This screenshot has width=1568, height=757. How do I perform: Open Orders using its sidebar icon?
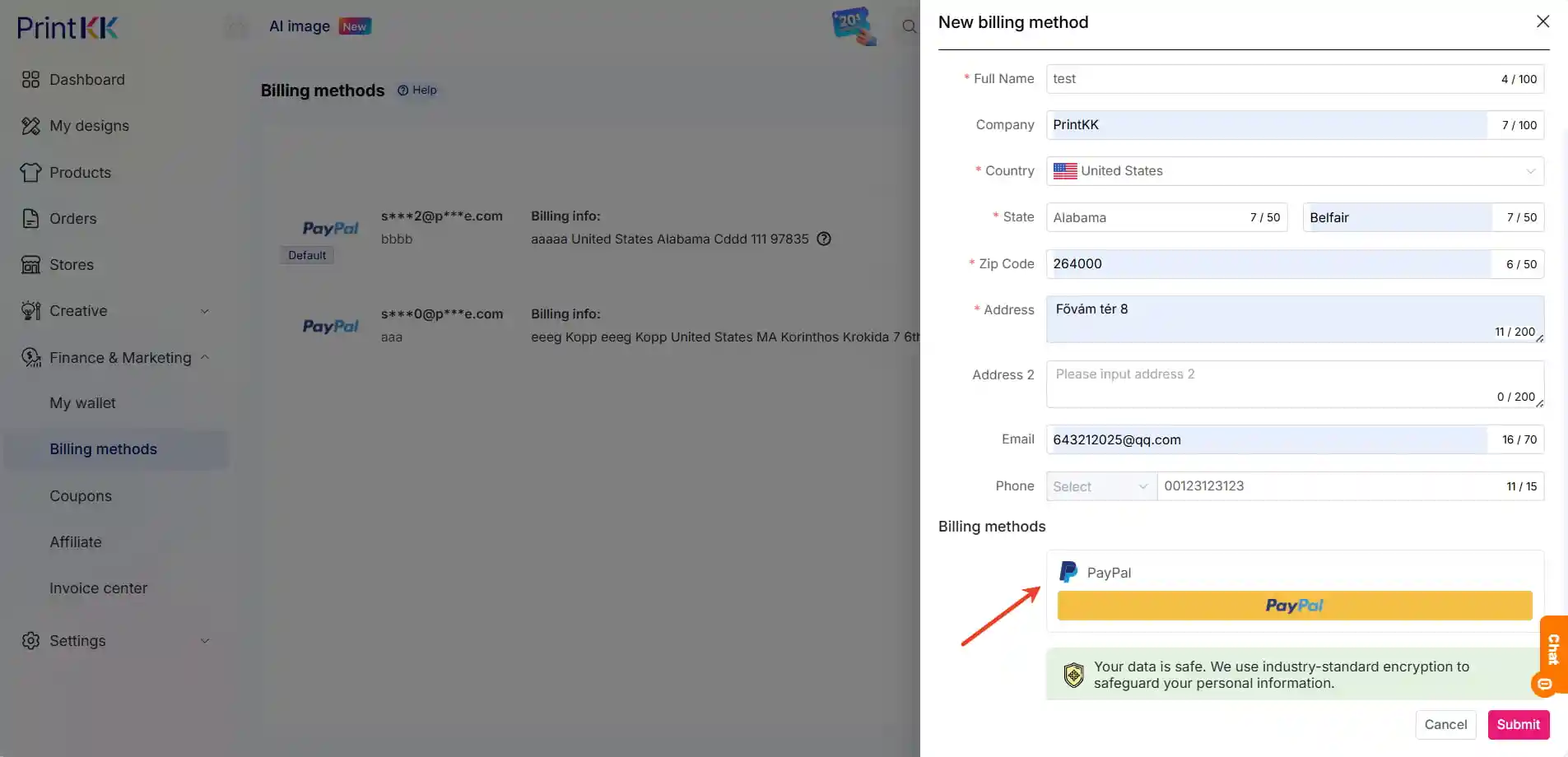coord(31,218)
